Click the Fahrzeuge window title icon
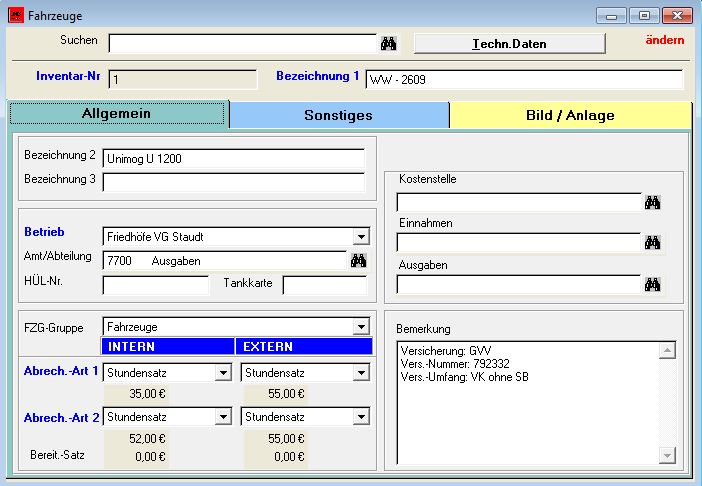Screen dimensions: 702x486 [x=16, y=16]
